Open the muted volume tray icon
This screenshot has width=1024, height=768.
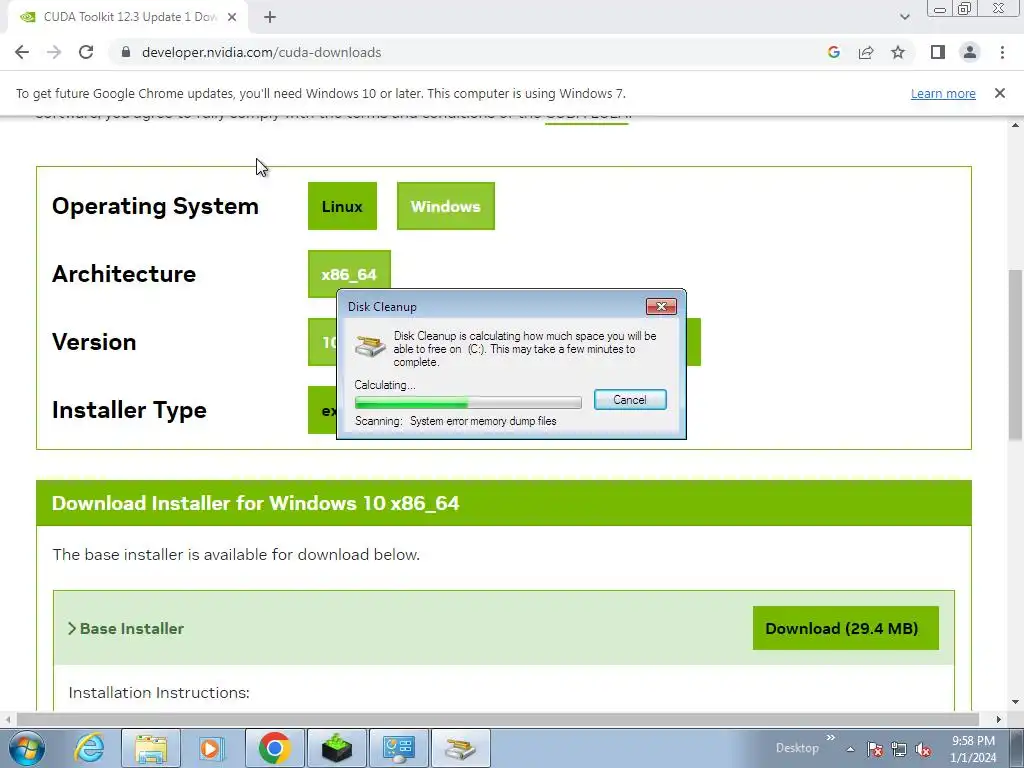923,750
